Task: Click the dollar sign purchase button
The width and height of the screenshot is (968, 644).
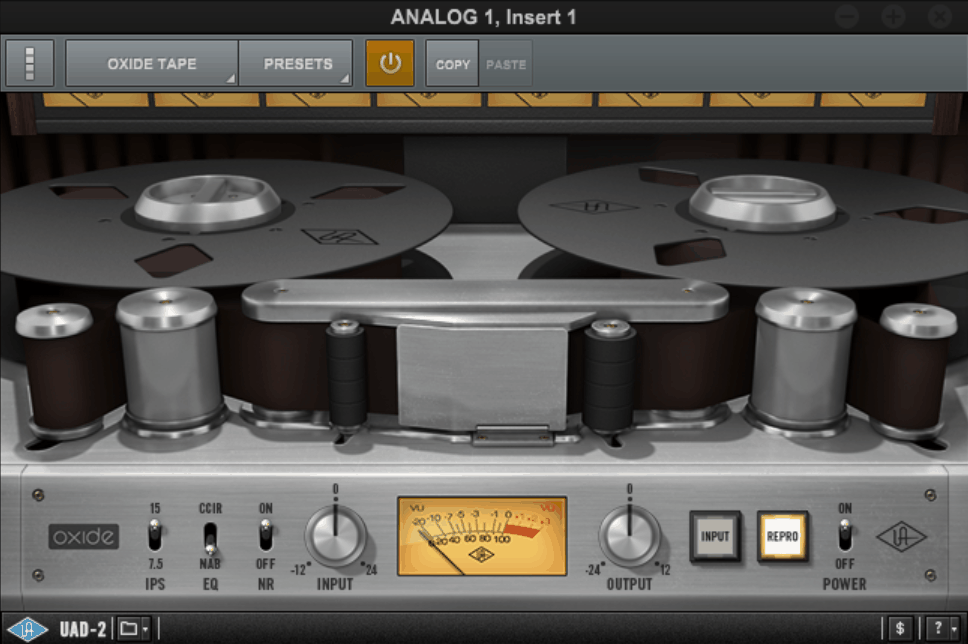Action: coord(900,629)
